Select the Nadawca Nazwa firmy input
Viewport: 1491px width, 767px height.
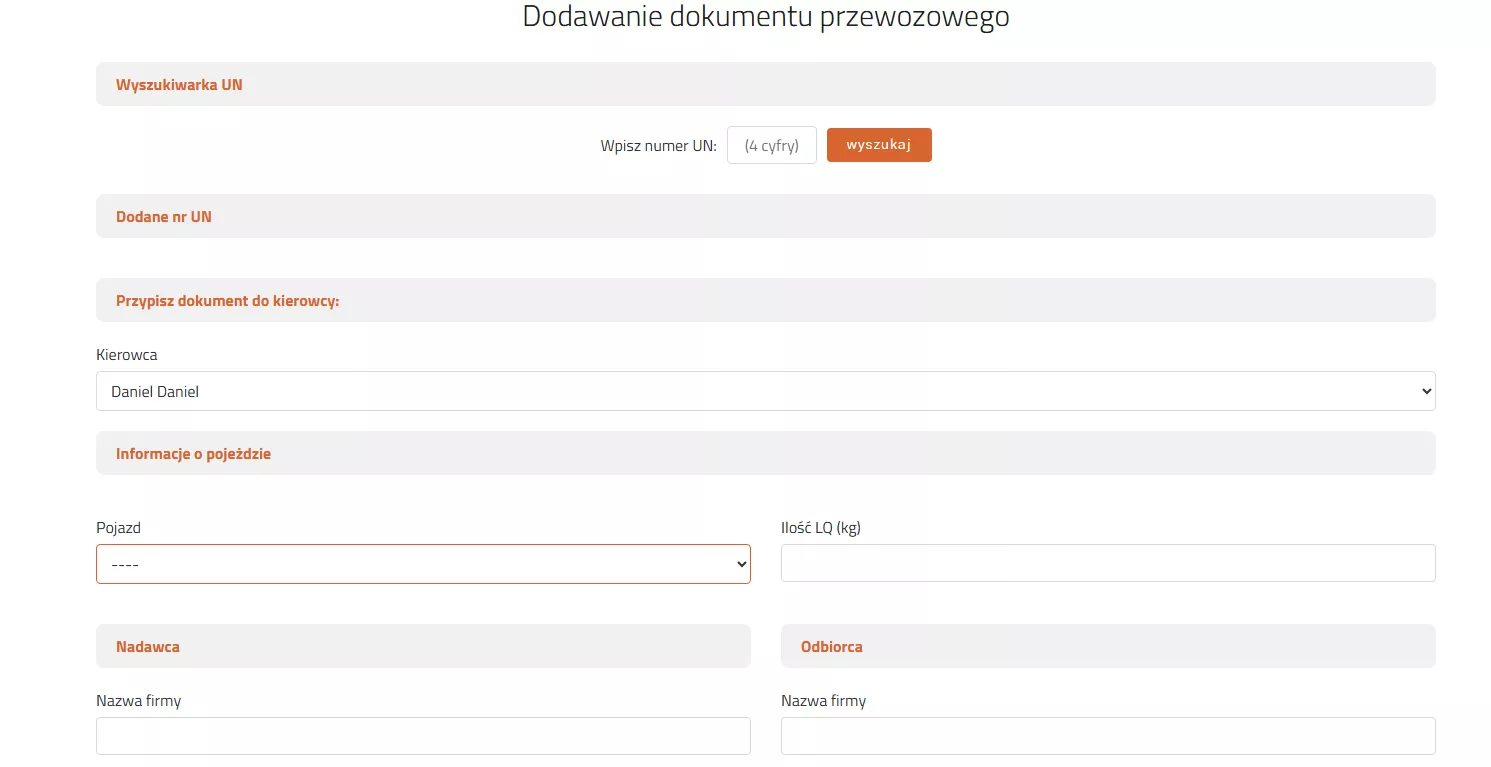coord(423,735)
